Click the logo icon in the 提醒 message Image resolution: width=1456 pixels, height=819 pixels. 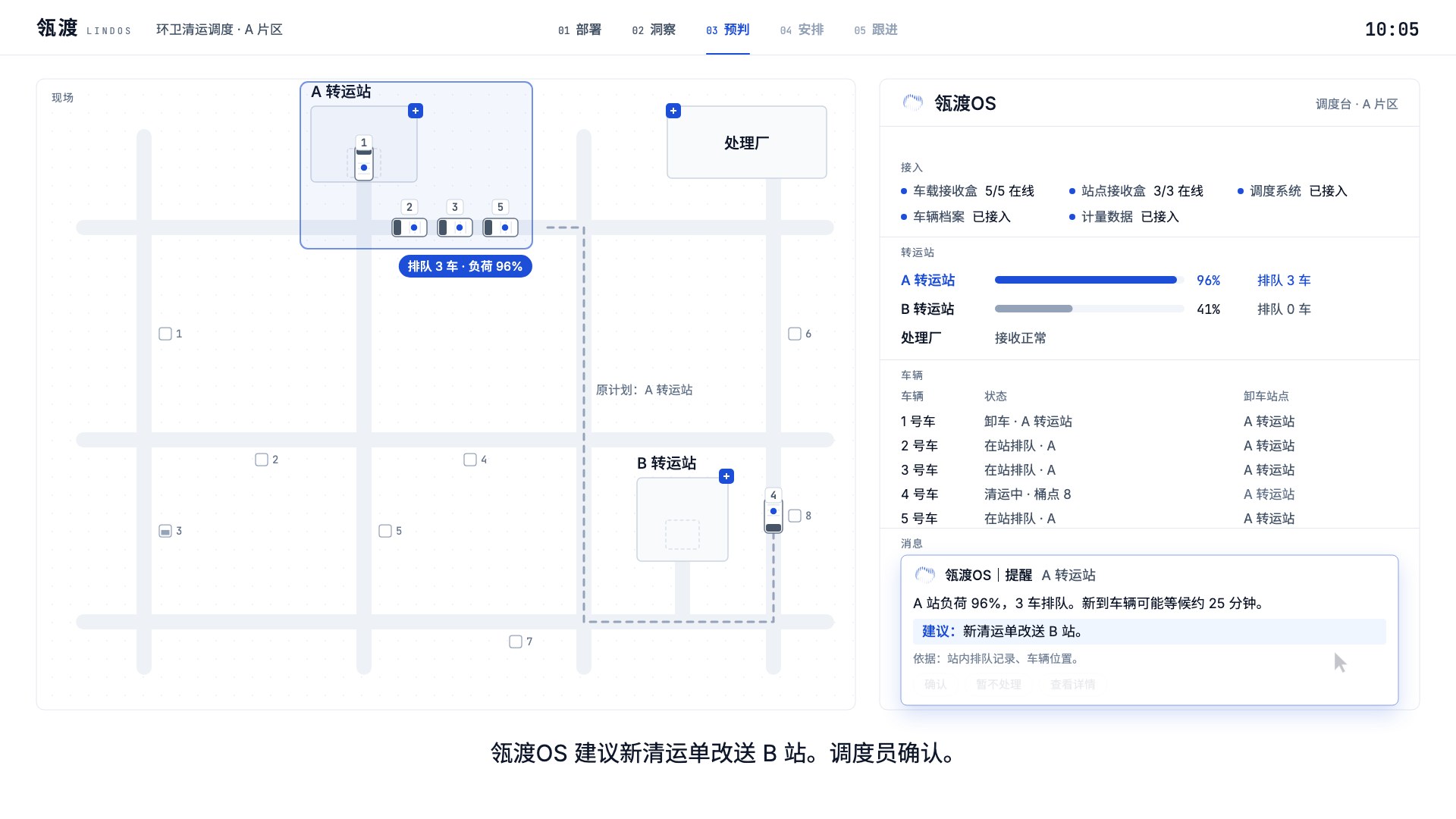(924, 575)
